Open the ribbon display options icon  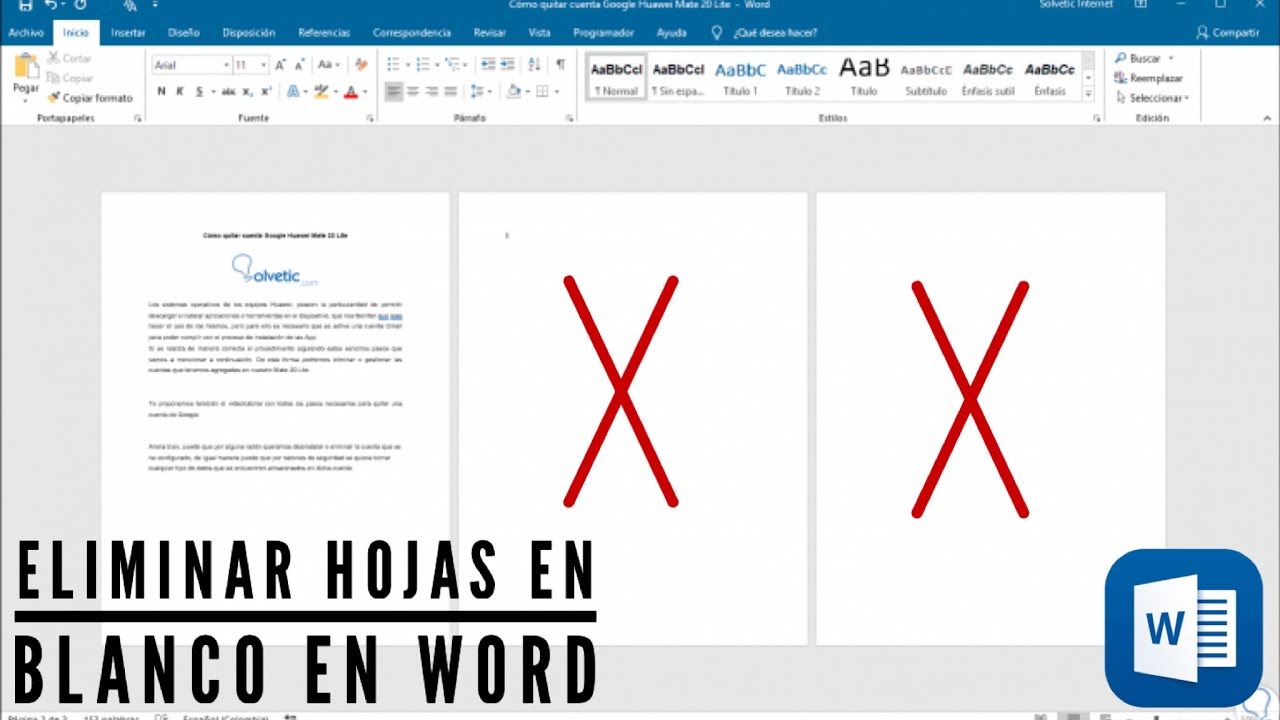(x=1141, y=5)
